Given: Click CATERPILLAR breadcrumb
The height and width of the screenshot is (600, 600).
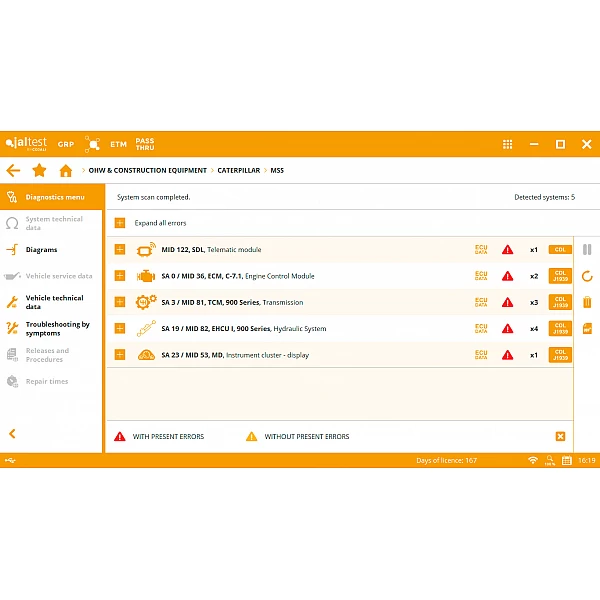Looking at the screenshot, I should click(x=239, y=170).
